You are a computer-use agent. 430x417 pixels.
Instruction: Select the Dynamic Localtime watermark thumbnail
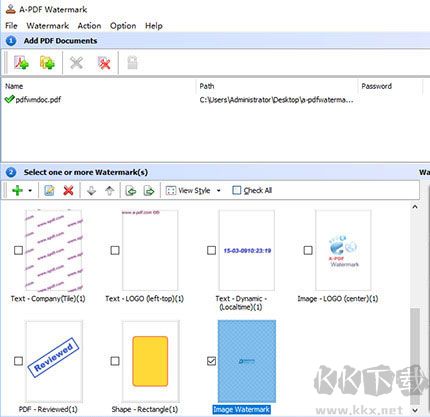(247, 250)
